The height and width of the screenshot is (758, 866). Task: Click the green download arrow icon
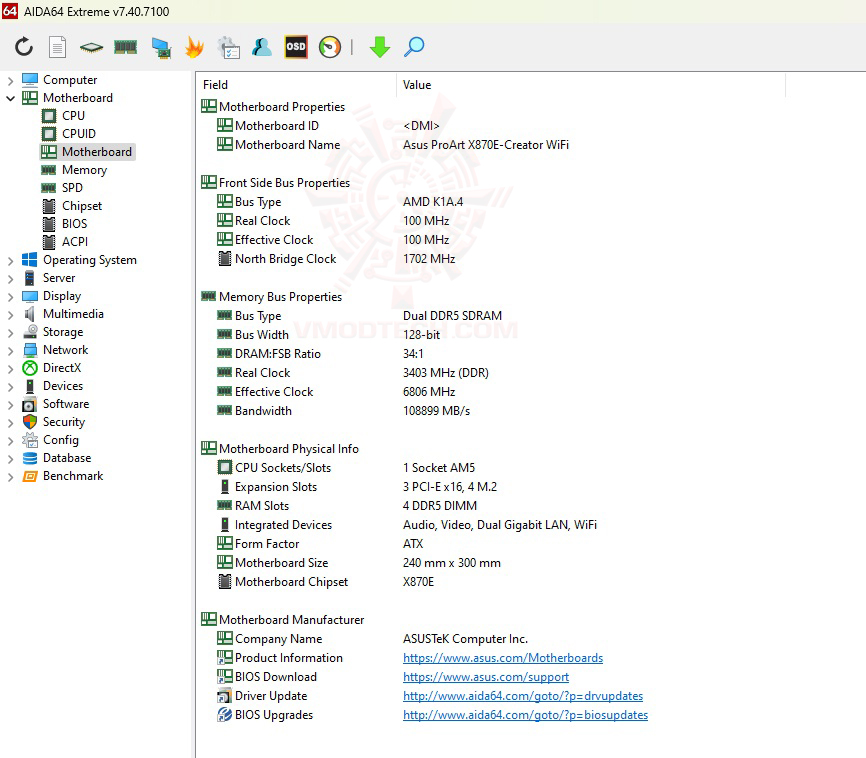[380, 47]
